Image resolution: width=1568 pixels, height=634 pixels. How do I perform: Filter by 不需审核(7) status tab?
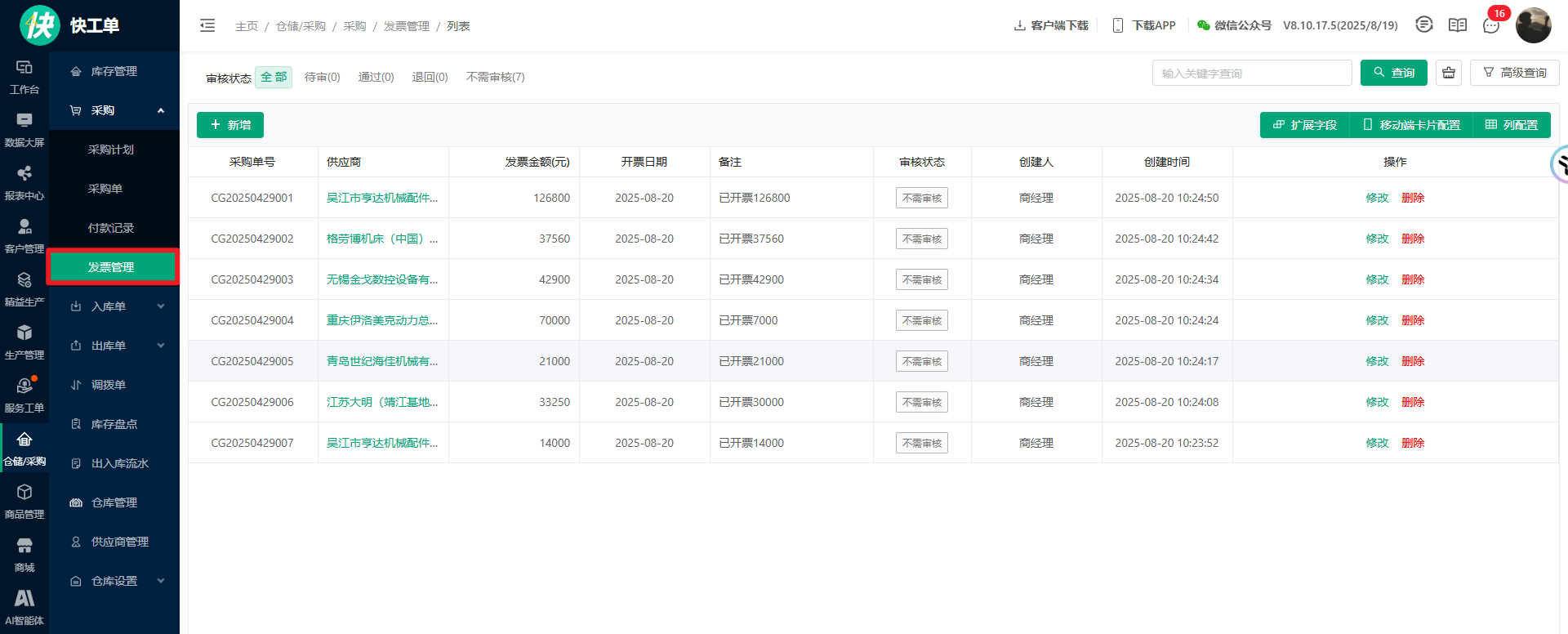click(495, 77)
